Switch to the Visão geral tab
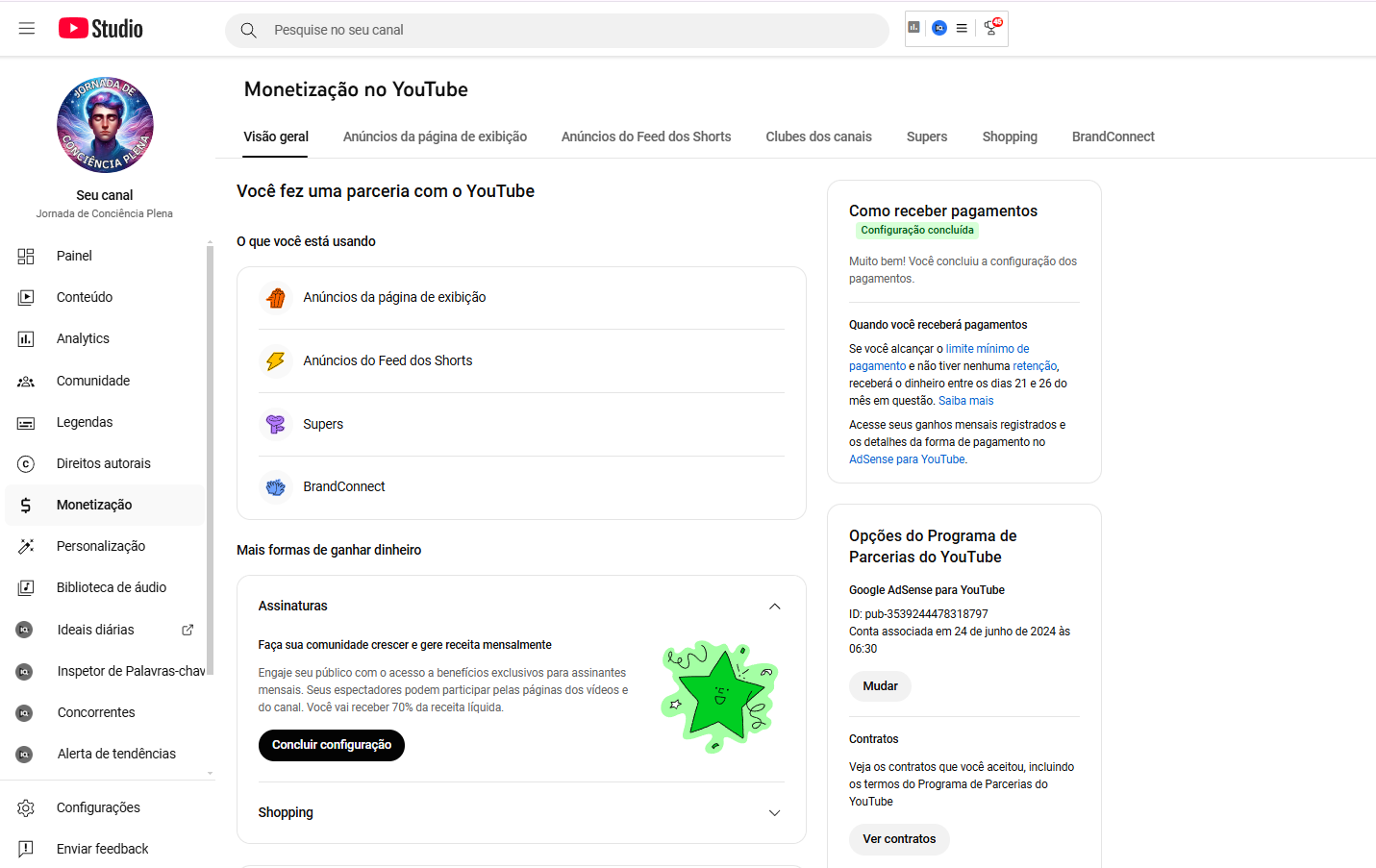 point(276,136)
